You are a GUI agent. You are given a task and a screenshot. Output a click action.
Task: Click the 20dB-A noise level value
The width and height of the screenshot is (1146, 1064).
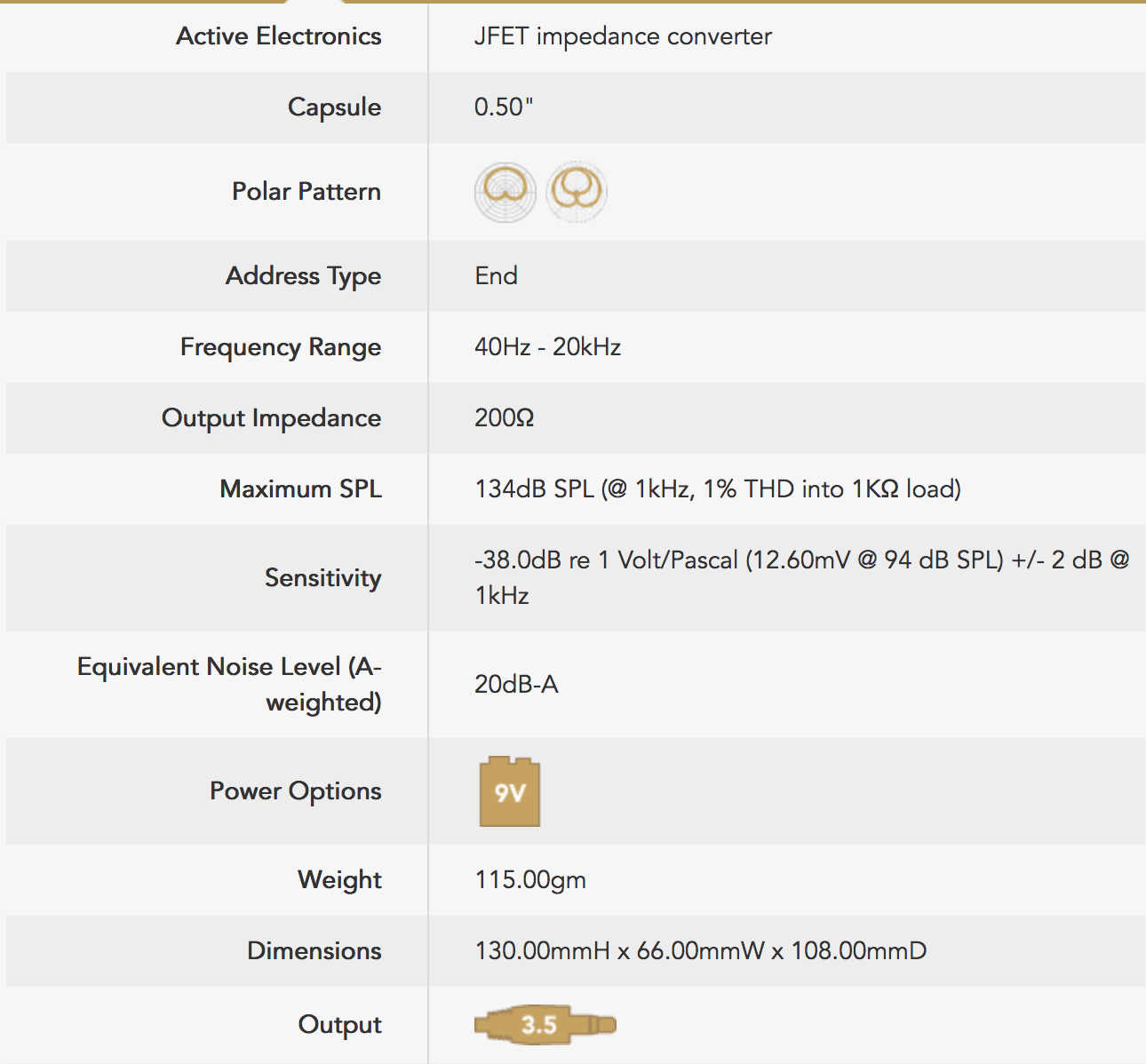[x=516, y=685]
